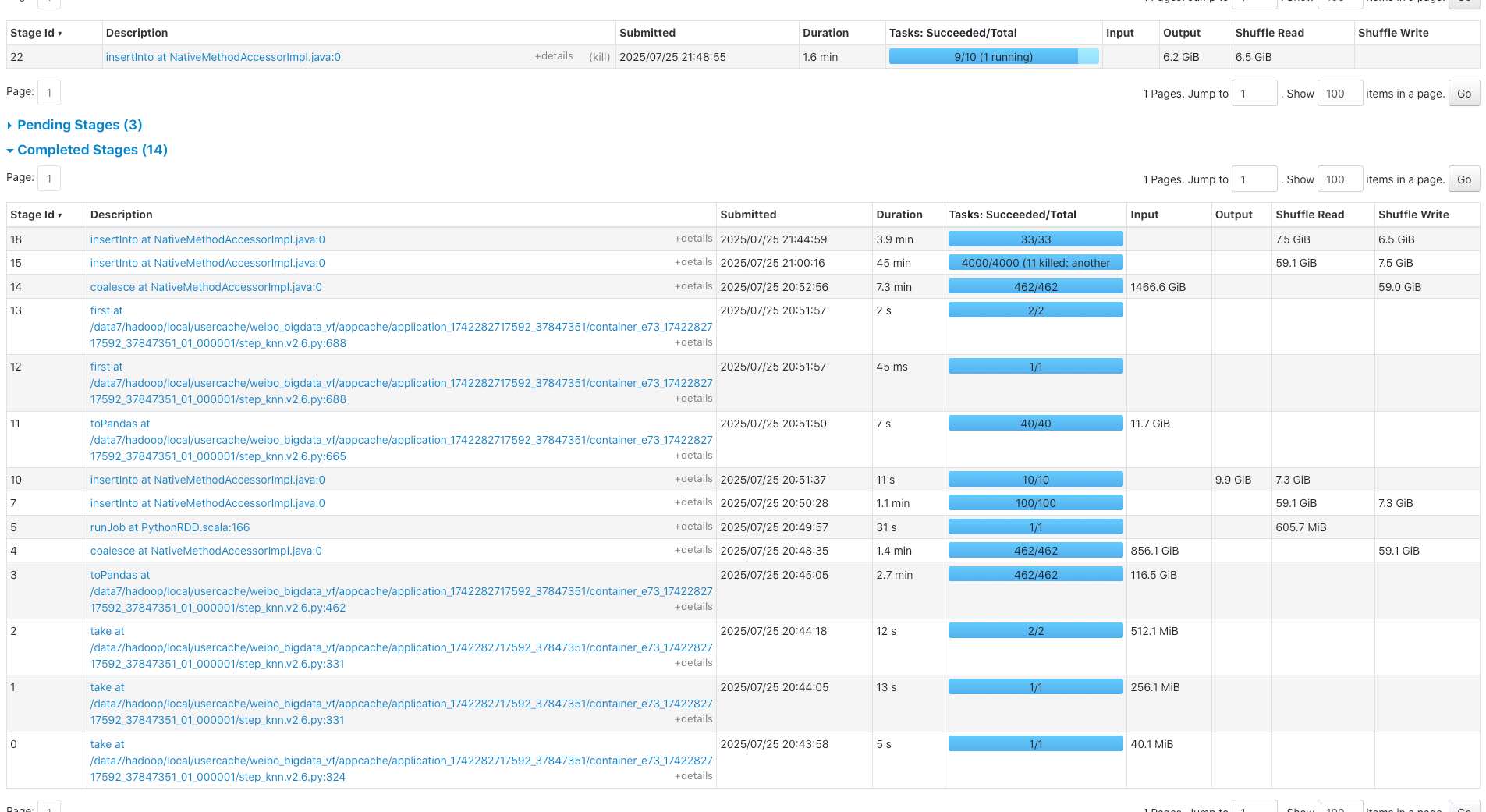This screenshot has height=812, width=1486.
Task: Open runJob at PythonRDD.scala:166 link
Action: point(170,527)
